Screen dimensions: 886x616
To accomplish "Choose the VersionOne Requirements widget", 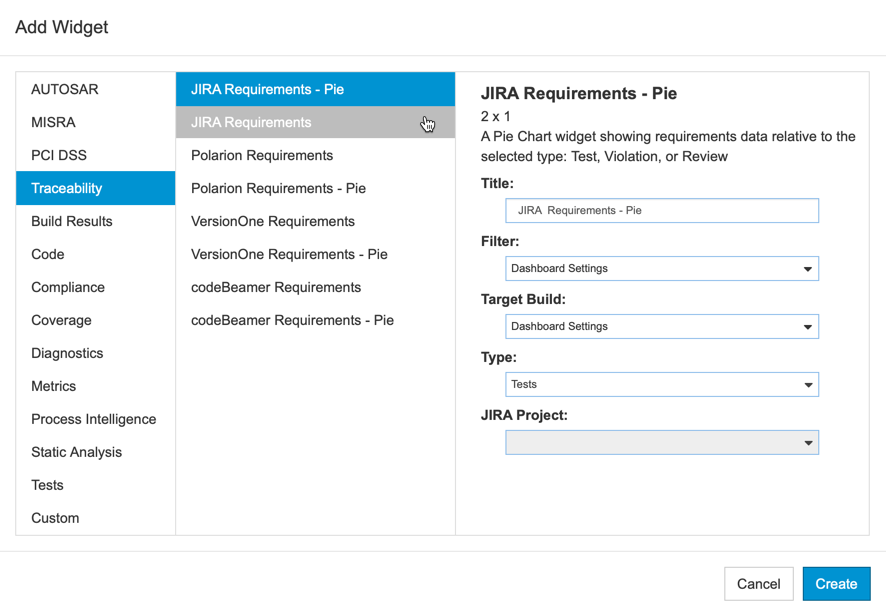I will point(315,221).
